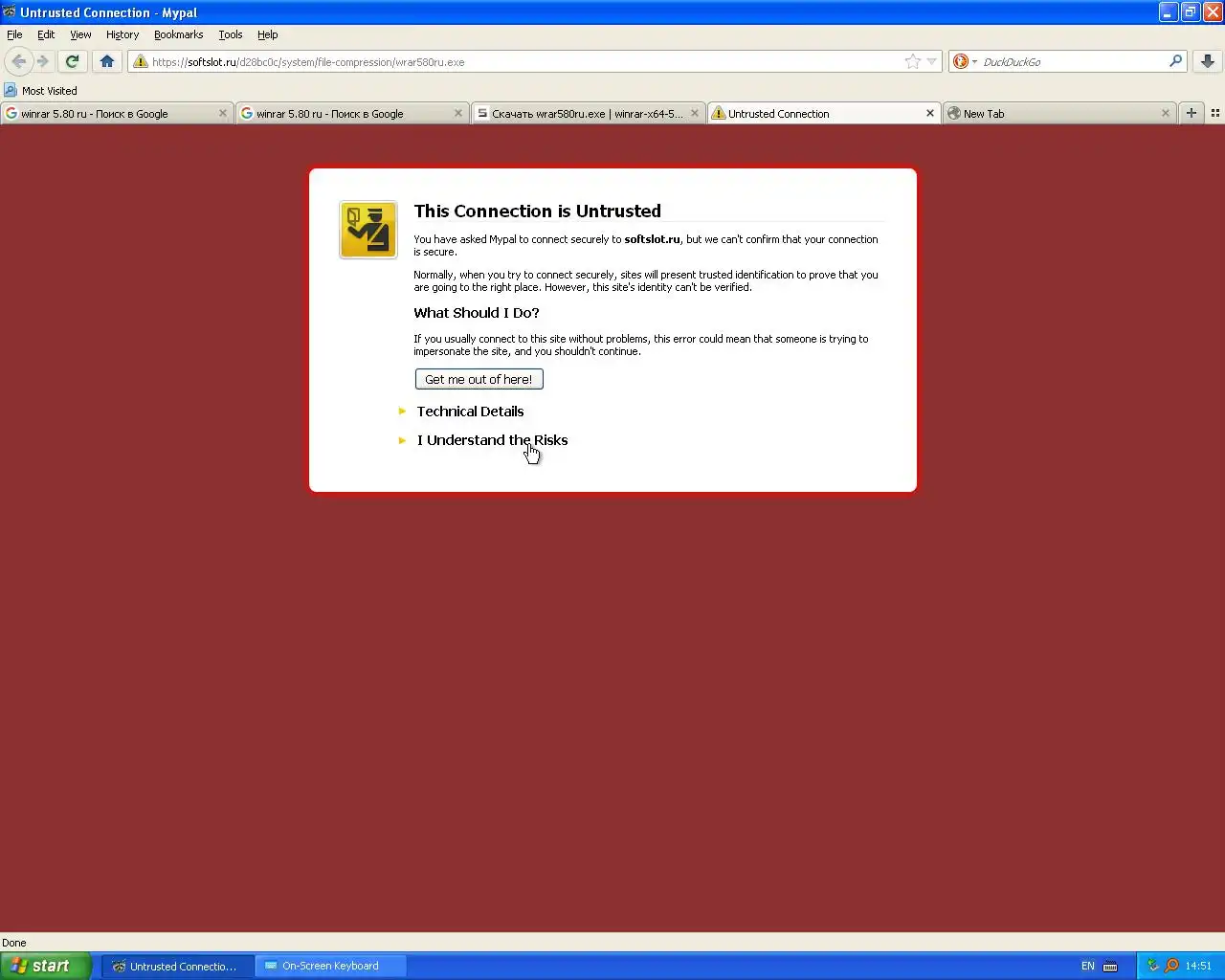Viewport: 1225px width, 980px height.
Task: Close the Скачать wrar580ru.exe tab
Action: tap(694, 113)
